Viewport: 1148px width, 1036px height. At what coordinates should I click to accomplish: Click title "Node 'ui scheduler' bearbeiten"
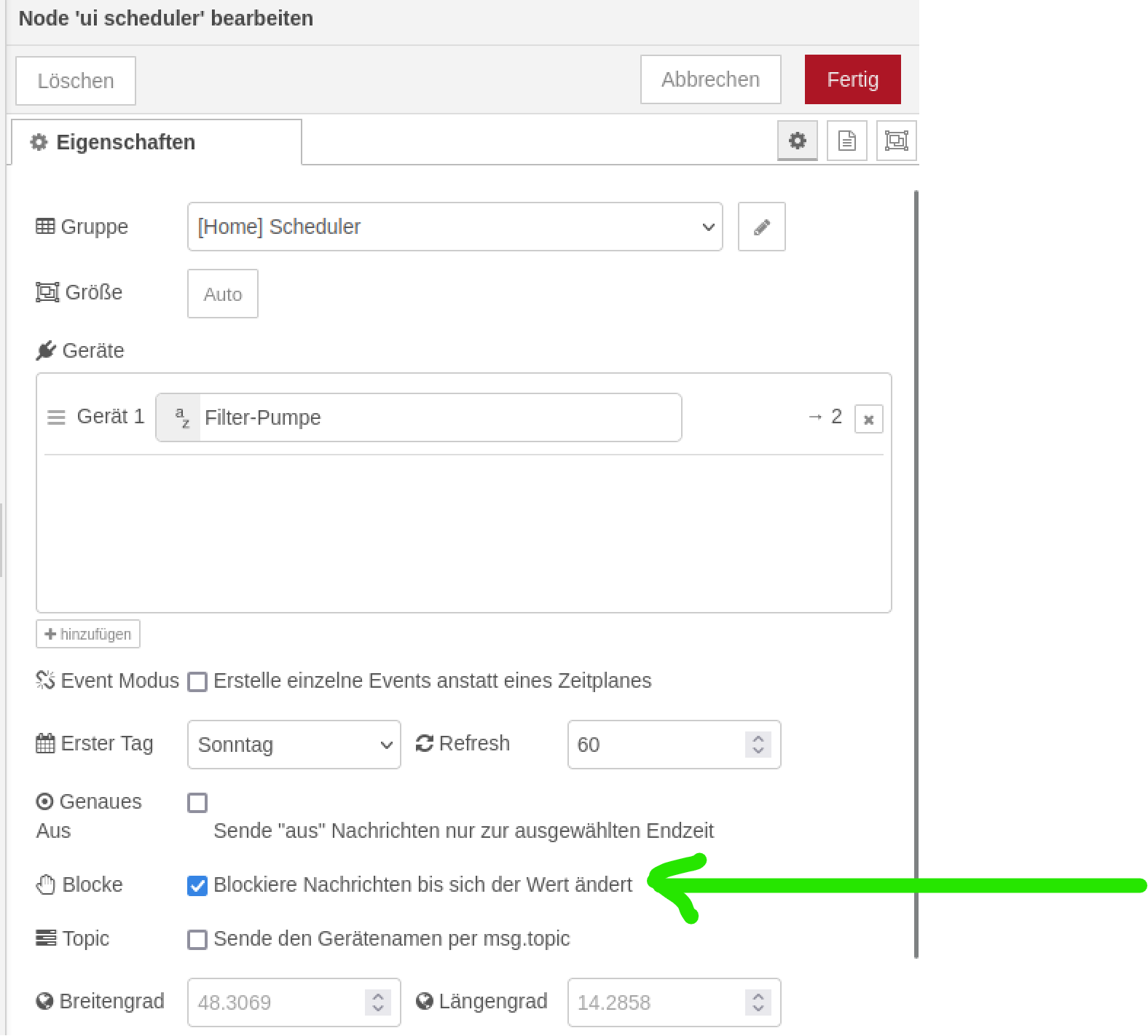166,18
